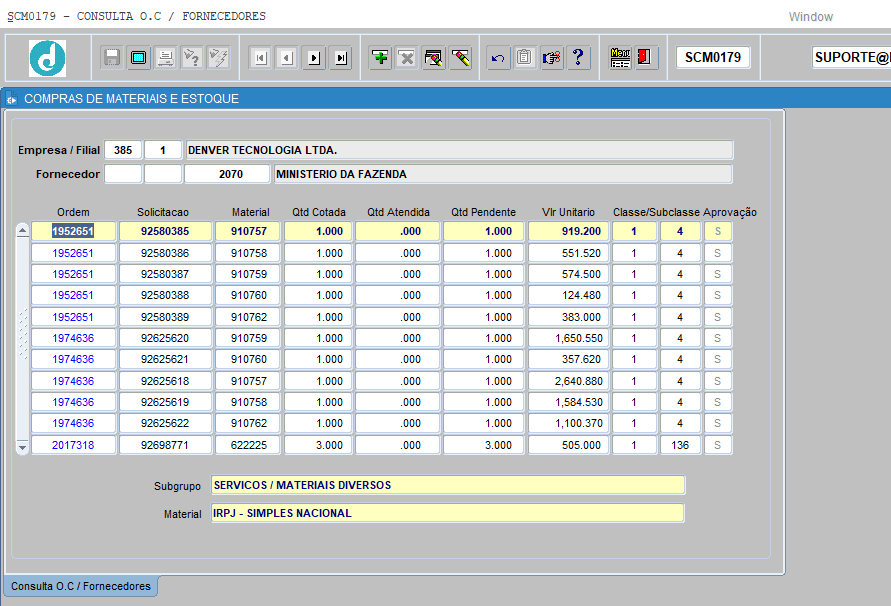Image resolution: width=891 pixels, height=606 pixels.
Task: Click the Save diskette toolbar icon
Action: click(112, 58)
